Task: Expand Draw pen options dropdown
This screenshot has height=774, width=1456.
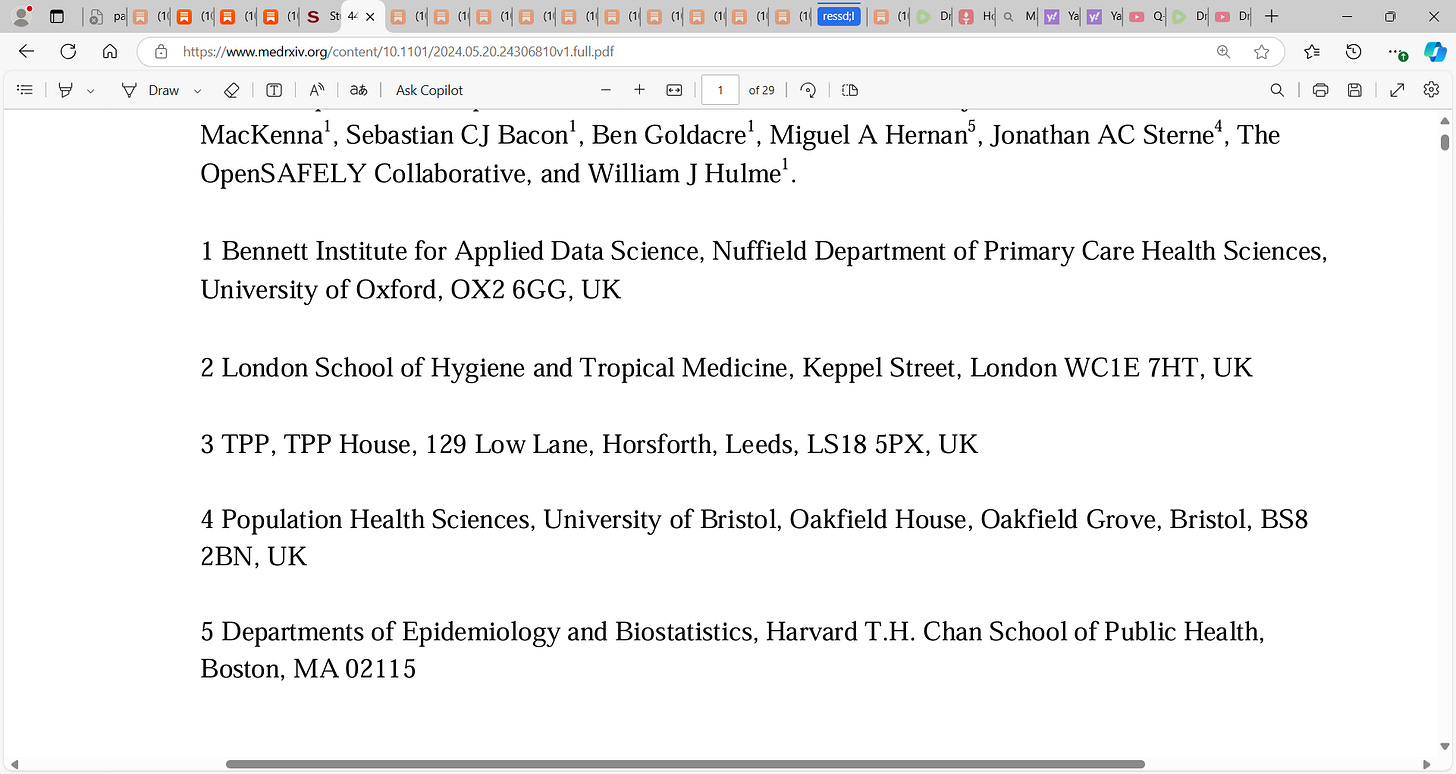Action: point(197,90)
